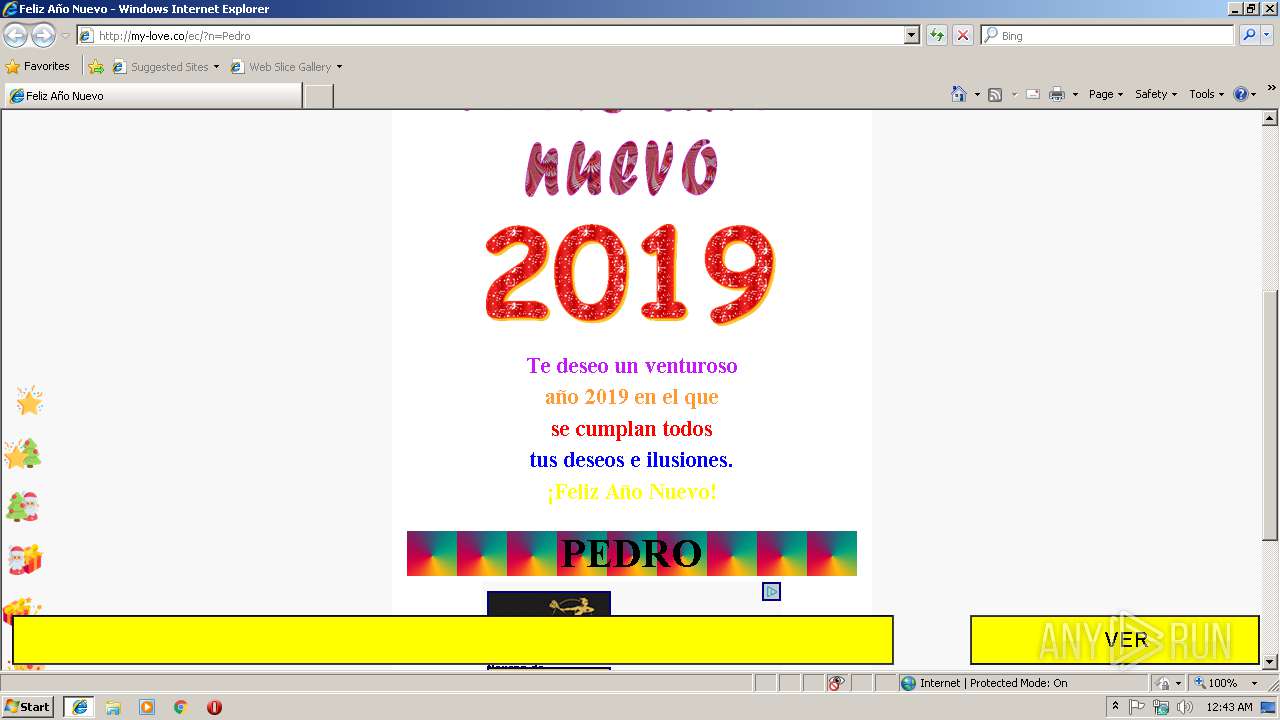Stop loading with the red X button

[963, 36]
